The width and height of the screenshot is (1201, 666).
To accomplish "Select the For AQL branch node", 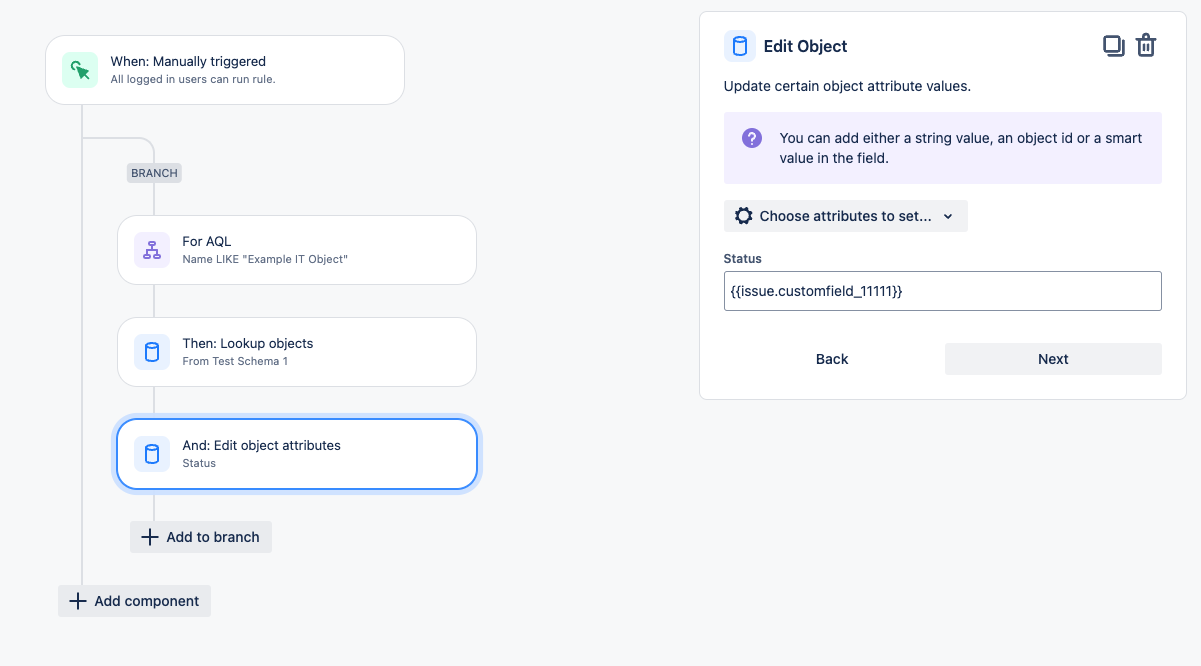I will point(296,249).
